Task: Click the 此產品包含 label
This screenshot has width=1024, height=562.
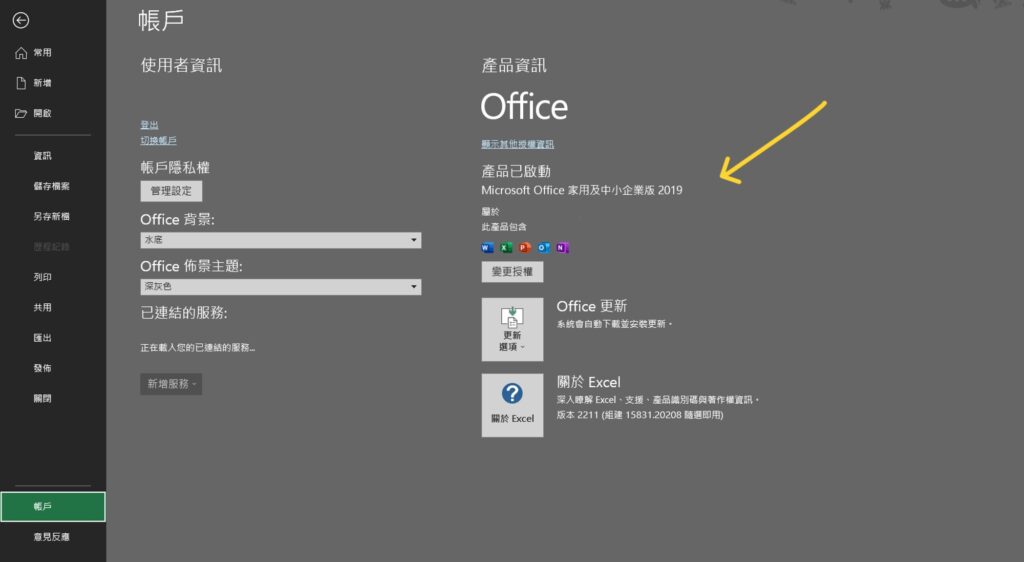Action: pos(504,227)
